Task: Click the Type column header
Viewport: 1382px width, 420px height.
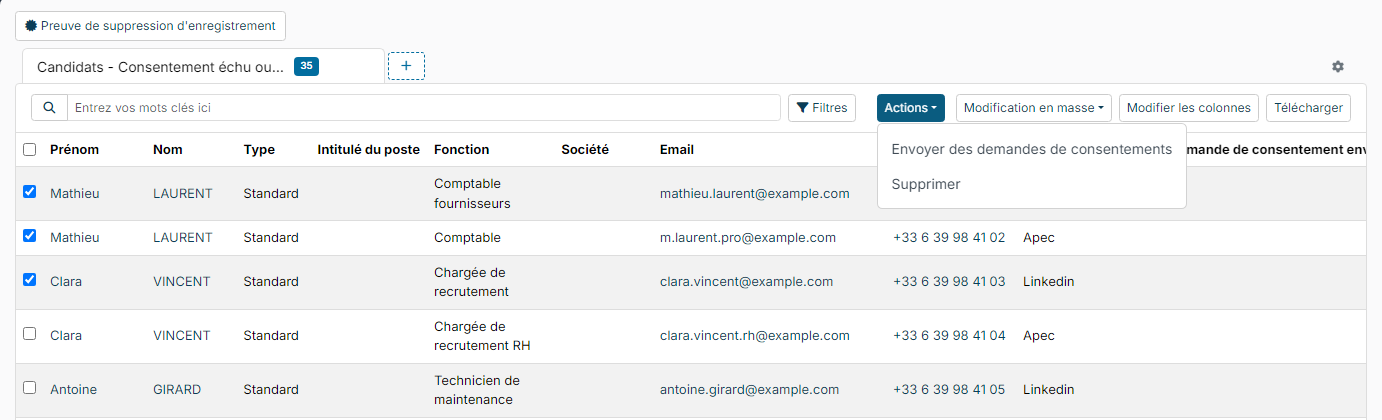Action: (x=259, y=150)
